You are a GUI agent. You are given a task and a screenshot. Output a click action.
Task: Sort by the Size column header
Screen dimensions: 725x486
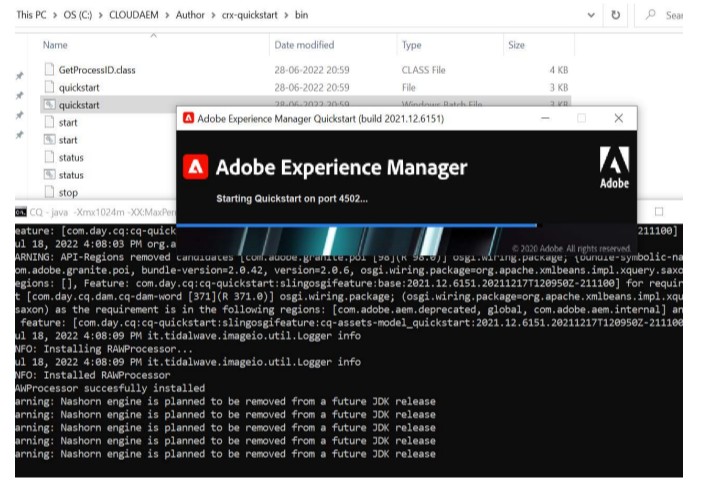[516, 45]
